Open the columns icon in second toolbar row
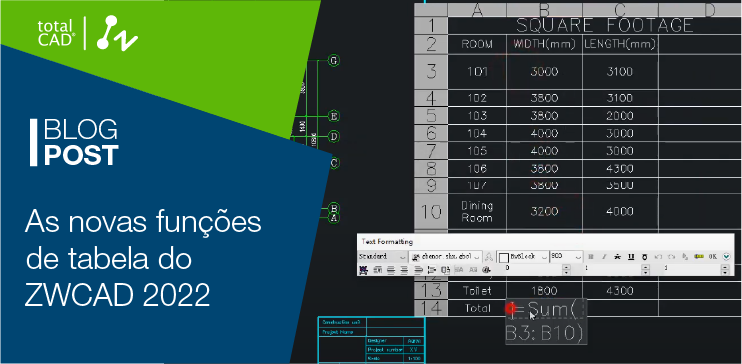The width and height of the screenshot is (742, 364). coord(363,270)
